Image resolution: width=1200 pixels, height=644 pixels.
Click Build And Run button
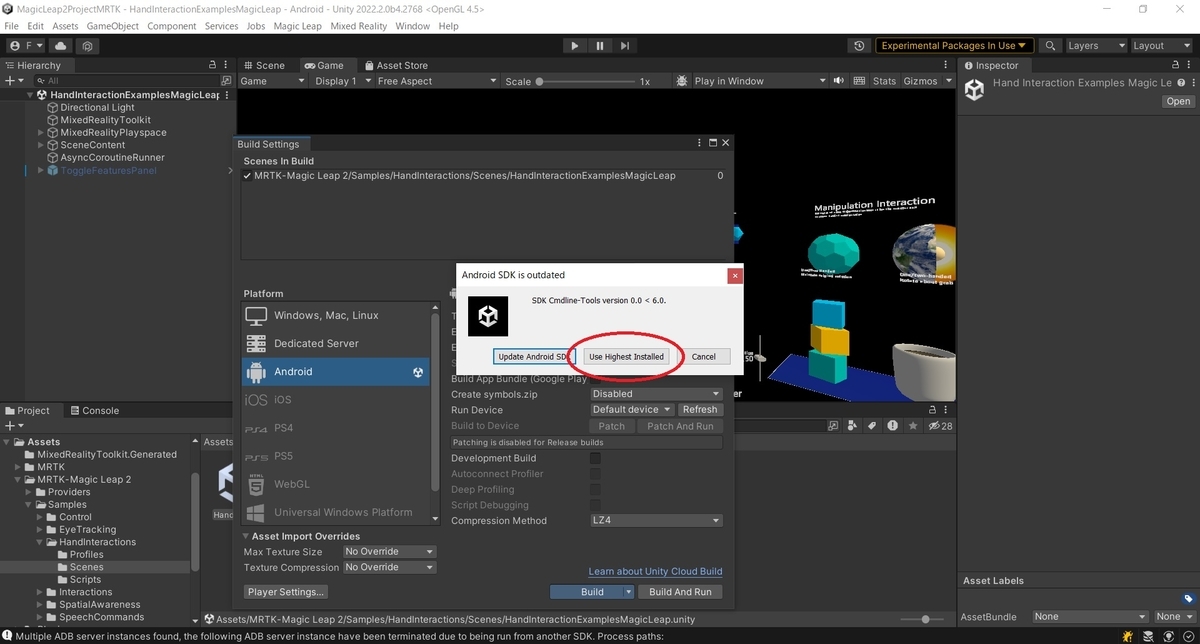pyautogui.click(x=680, y=592)
